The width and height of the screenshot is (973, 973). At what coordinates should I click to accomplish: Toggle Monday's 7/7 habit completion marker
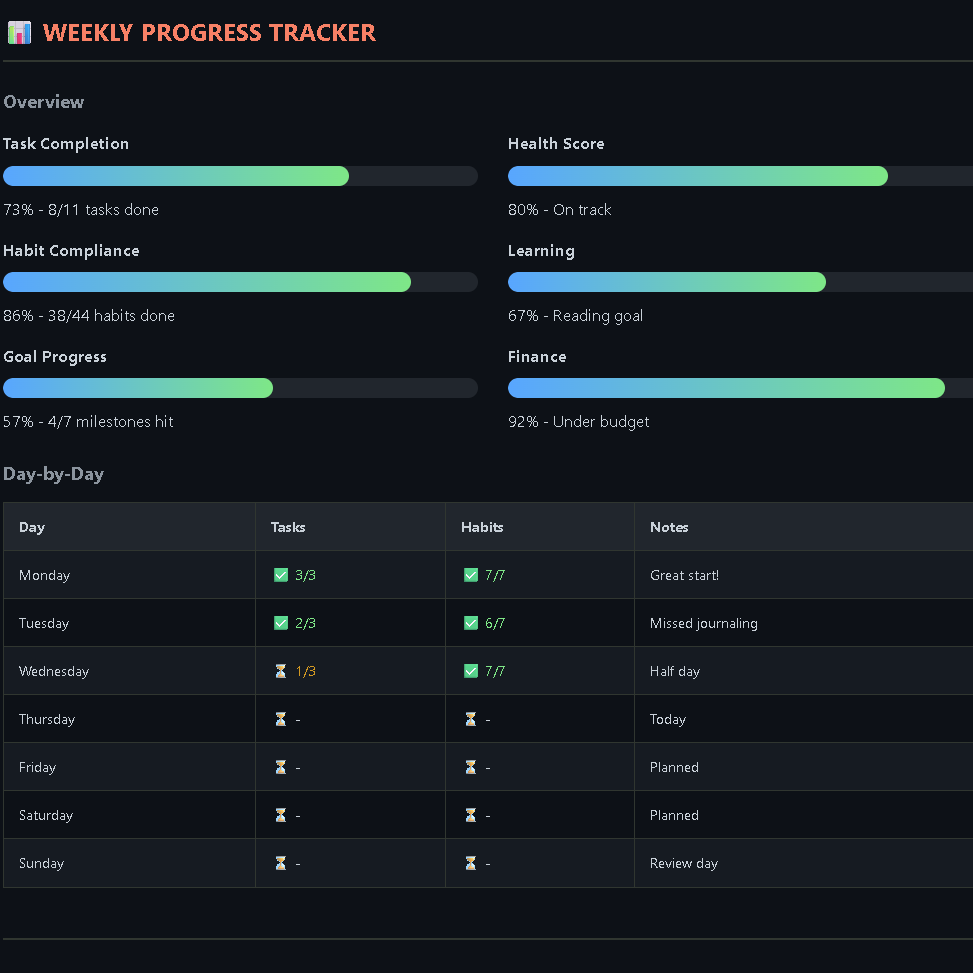[x=470, y=575]
